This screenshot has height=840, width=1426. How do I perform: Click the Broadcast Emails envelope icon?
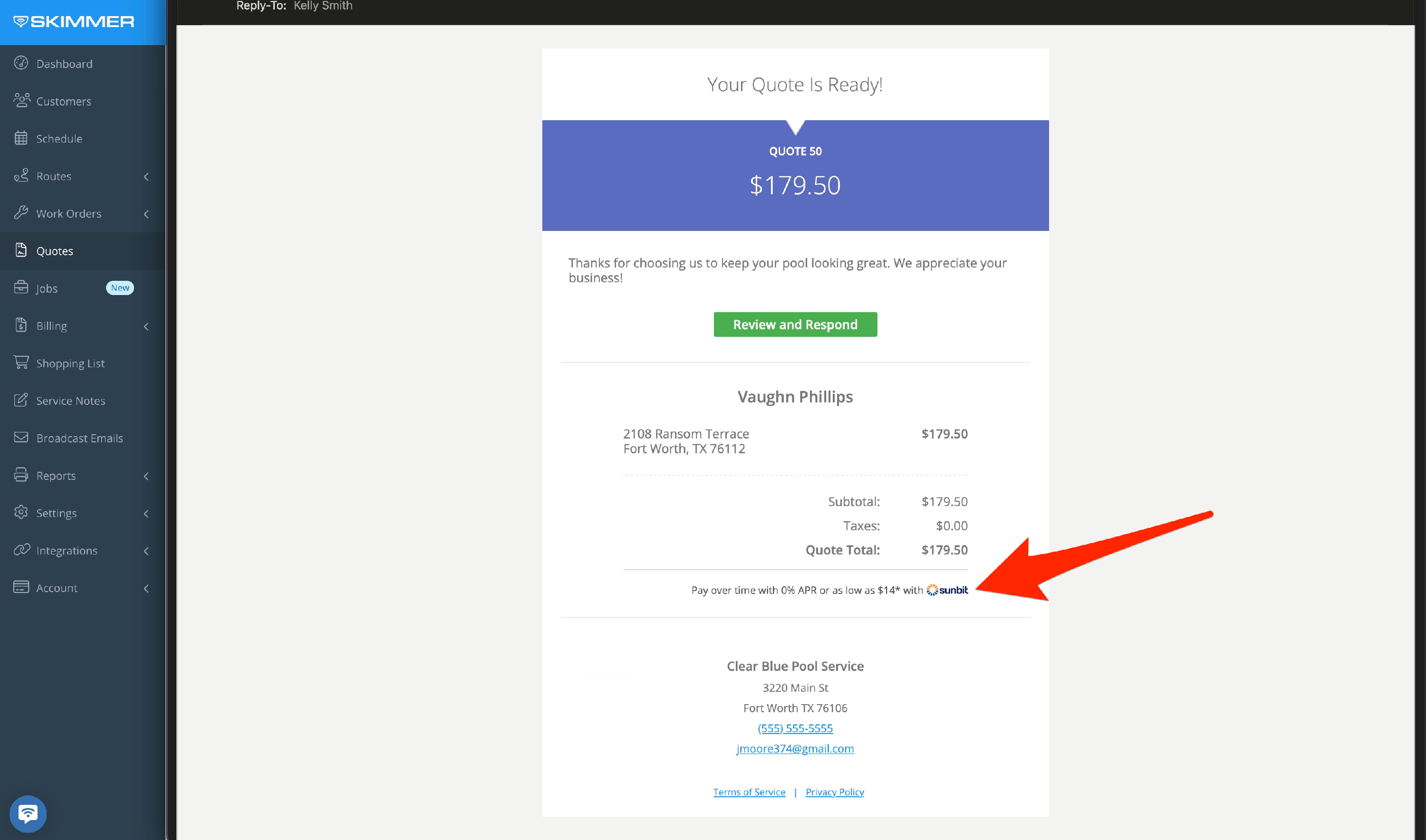click(21, 437)
